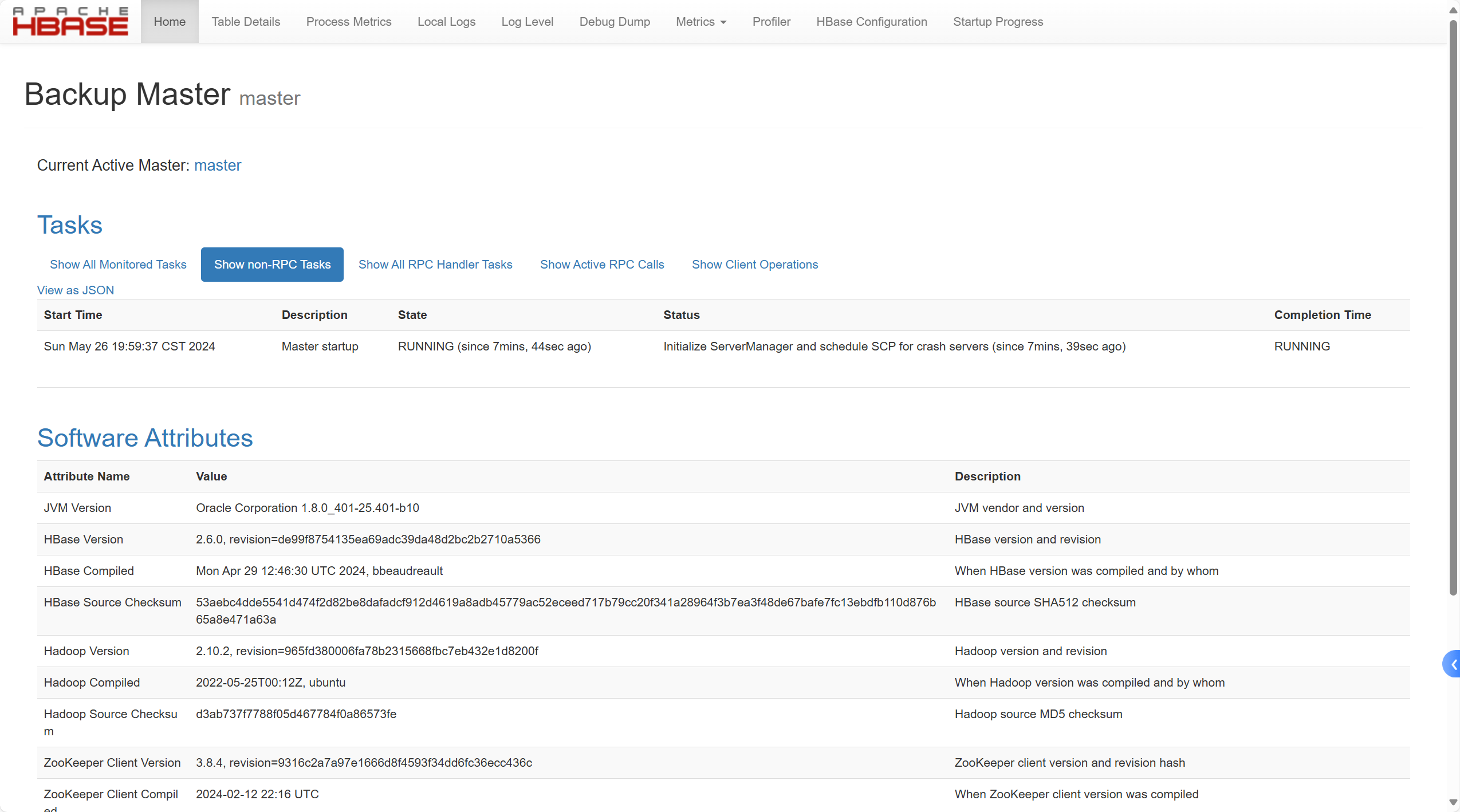Open the Profiler page
The width and height of the screenshot is (1460, 812).
pyautogui.click(x=771, y=22)
